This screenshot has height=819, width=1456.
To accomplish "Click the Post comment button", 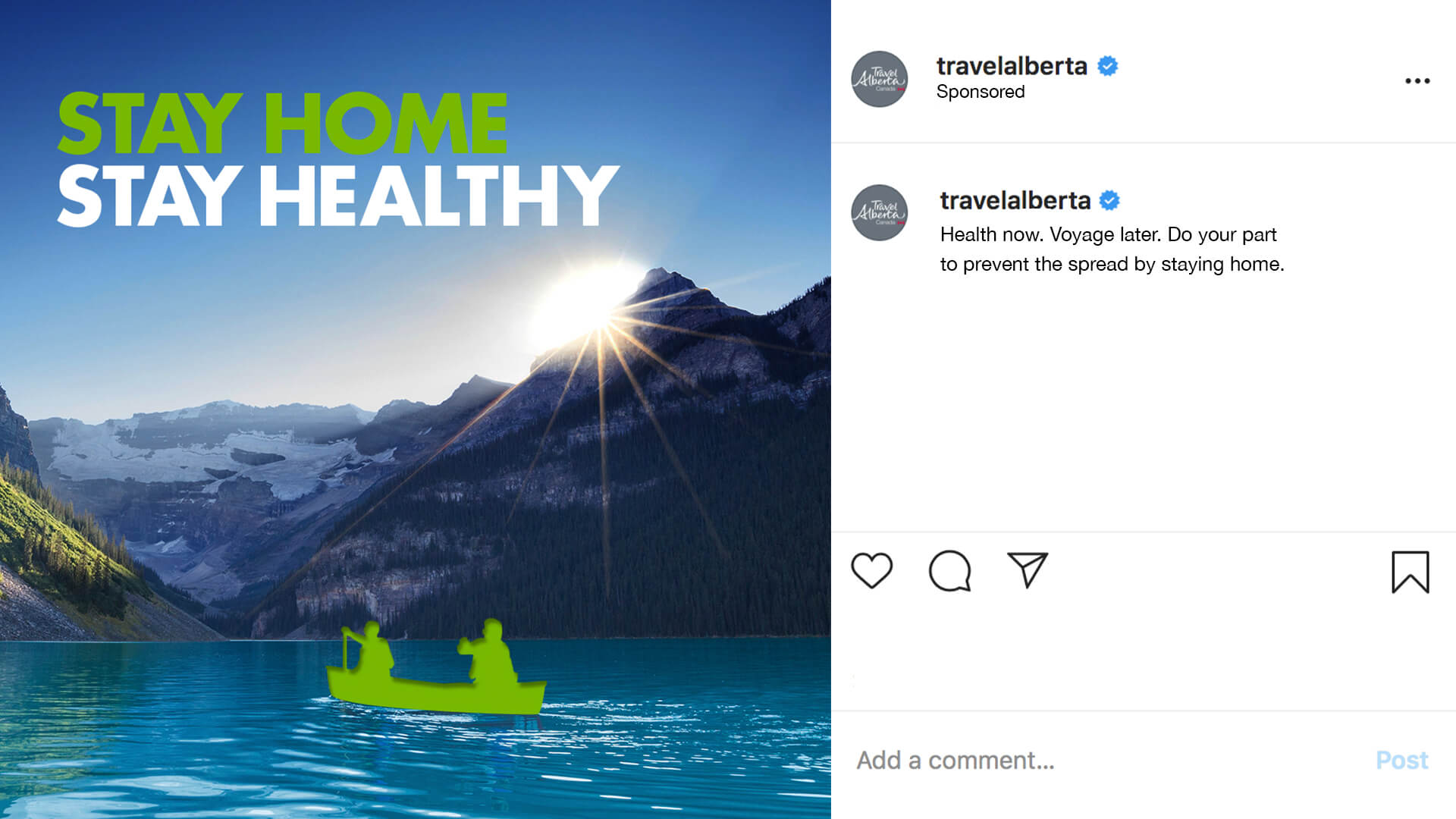I will pyautogui.click(x=1401, y=760).
